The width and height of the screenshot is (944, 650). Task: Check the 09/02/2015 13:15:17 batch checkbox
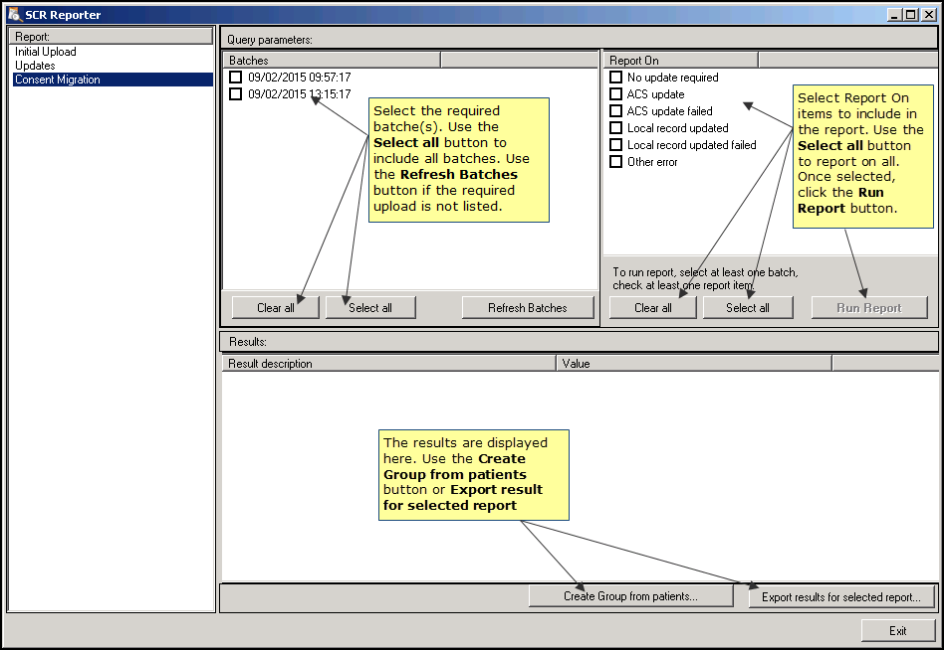[235, 94]
